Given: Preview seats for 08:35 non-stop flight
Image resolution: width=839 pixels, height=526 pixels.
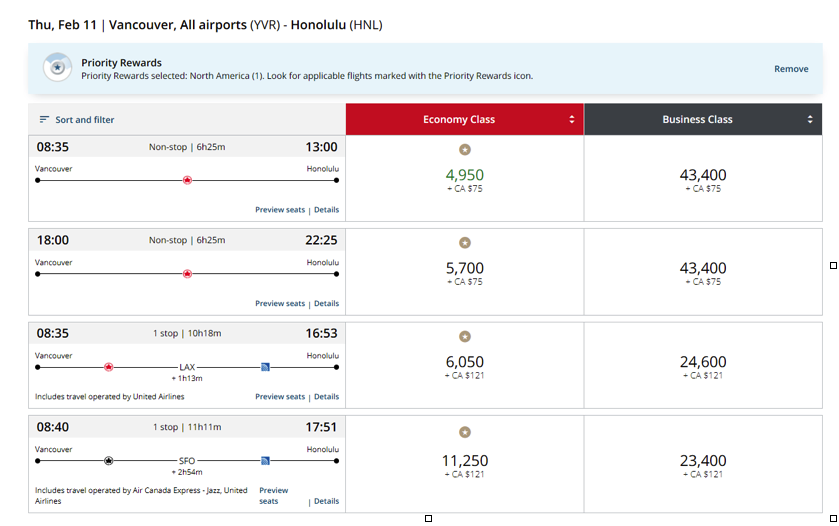Looking at the screenshot, I should [x=280, y=210].
